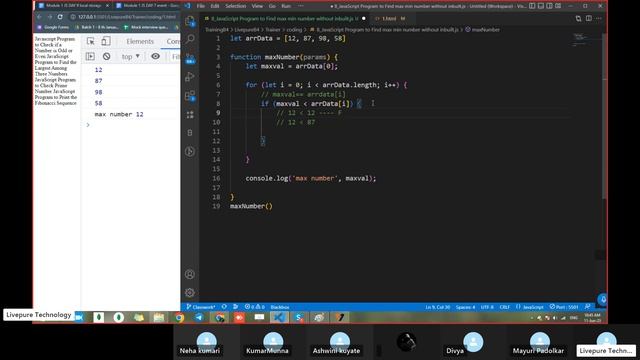The image size is (640, 360).
Task: Click the DevTools inspect element icon
Action: pyautogui.click(x=91, y=41)
